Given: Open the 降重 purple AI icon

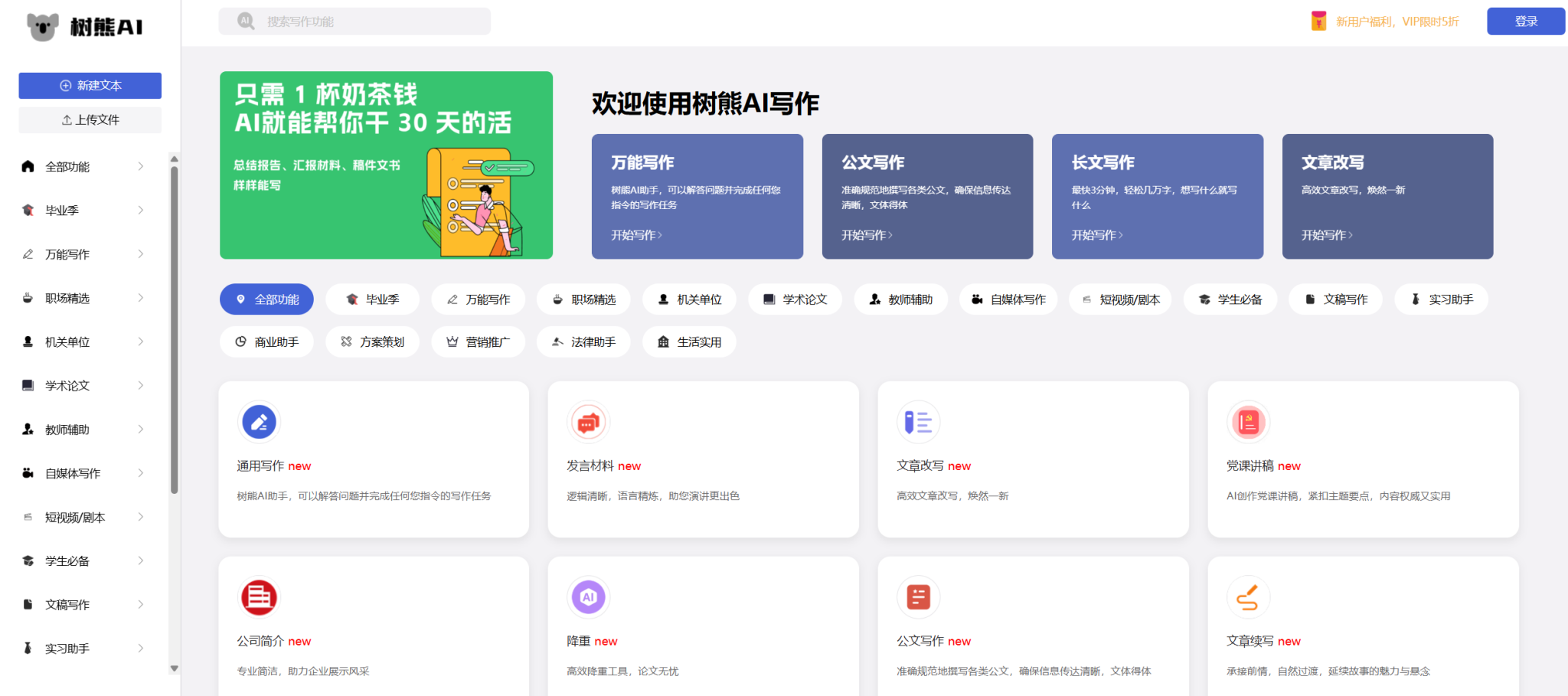Looking at the screenshot, I should click(588, 597).
